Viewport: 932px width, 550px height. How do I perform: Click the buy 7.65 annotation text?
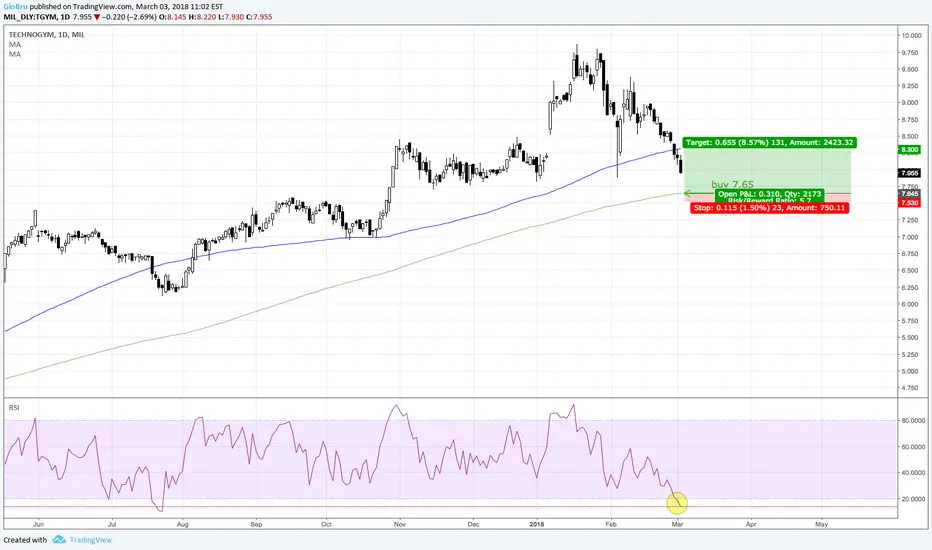click(732, 184)
